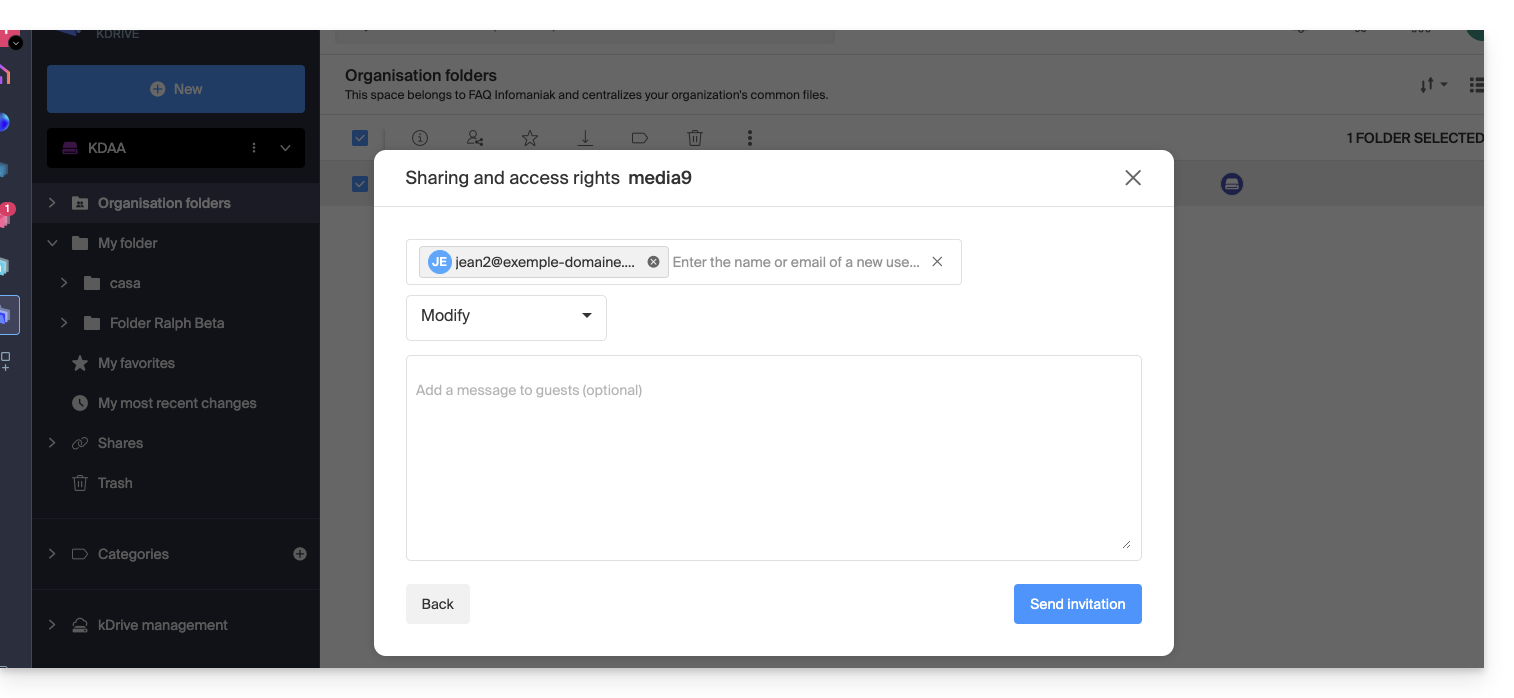This screenshot has height=698, width=1514.
Task: Remove the jean2 recipient chip
Action: [x=653, y=262]
